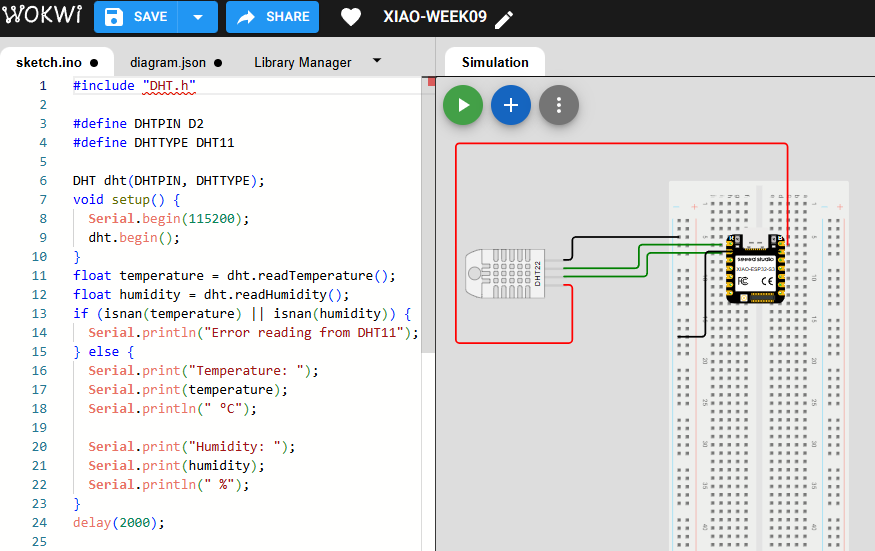875x551 pixels.
Task: Click line number 24 in the gutter
Action: pyautogui.click(x=39, y=523)
